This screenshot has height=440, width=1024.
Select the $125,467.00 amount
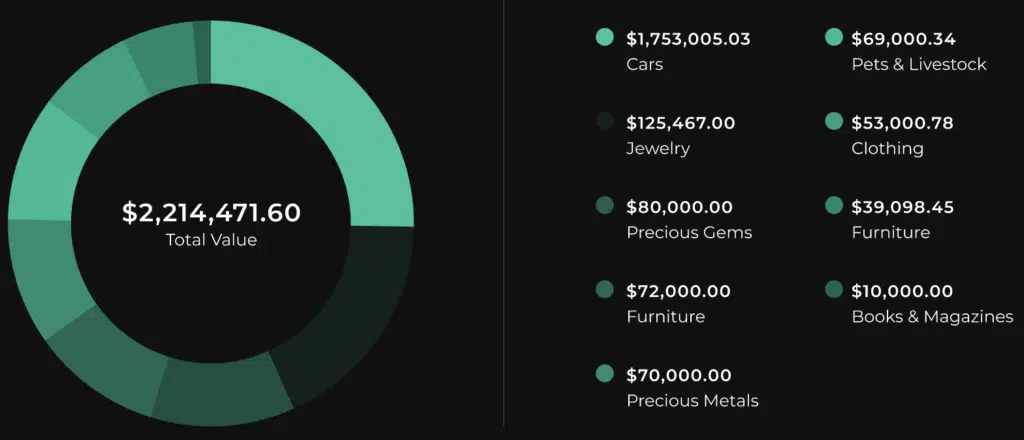[680, 123]
